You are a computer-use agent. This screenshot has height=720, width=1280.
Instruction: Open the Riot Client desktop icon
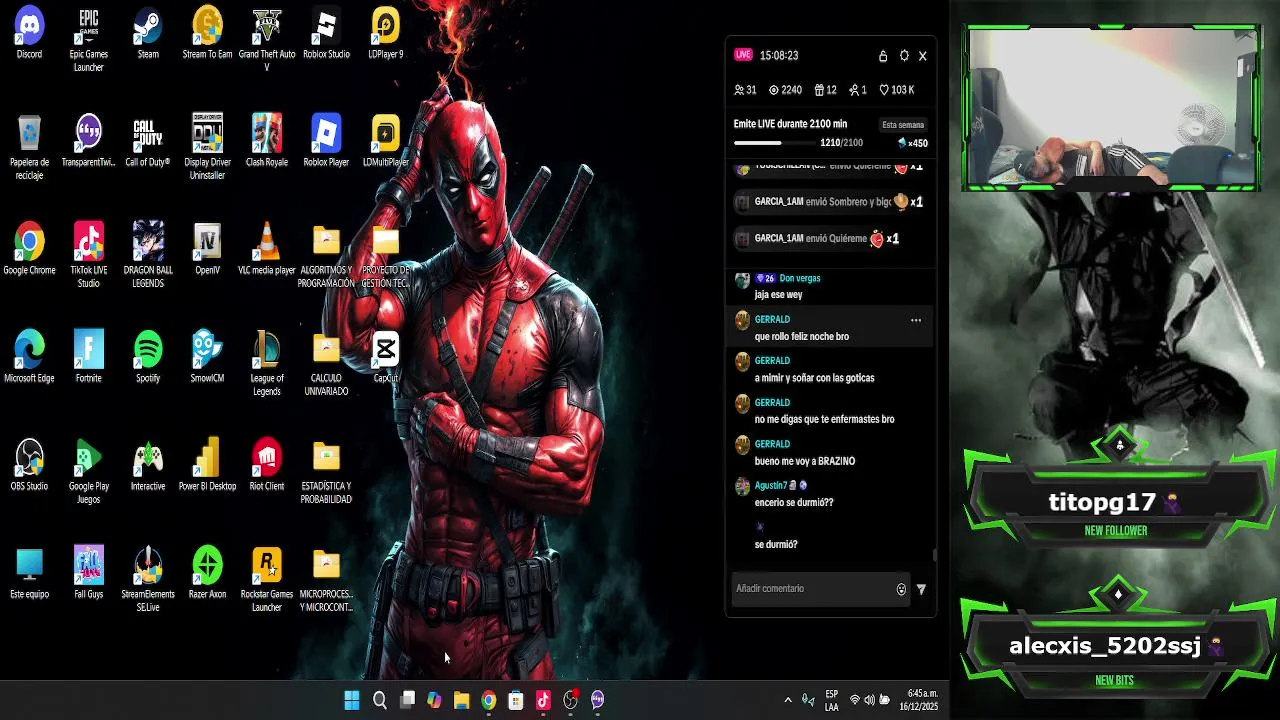point(266,466)
